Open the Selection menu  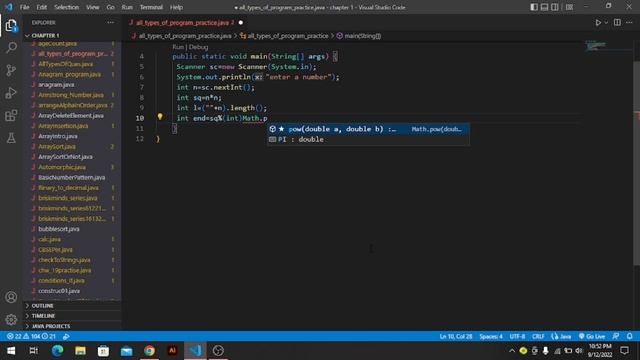tap(67, 7)
